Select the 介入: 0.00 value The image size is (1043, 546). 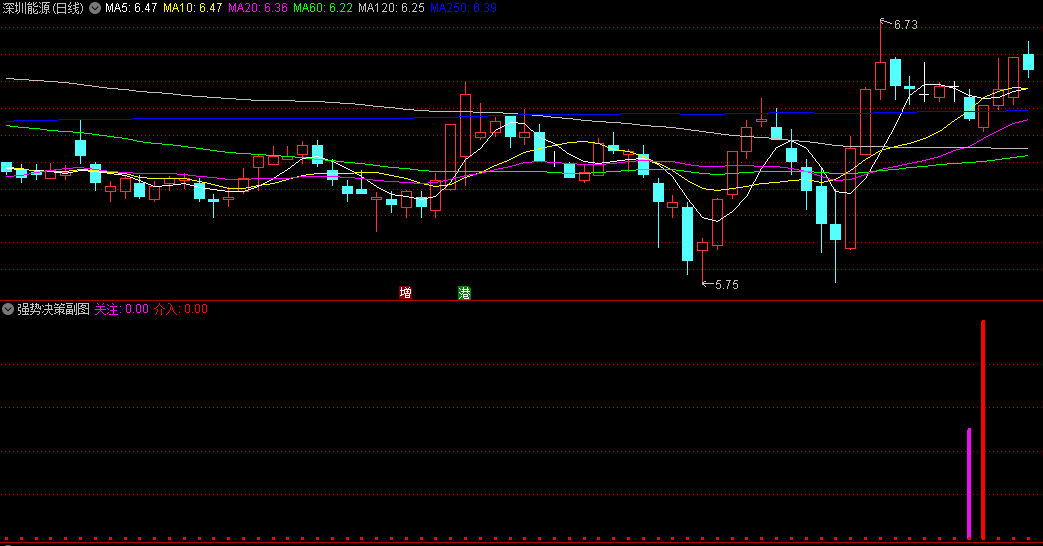point(181,309)
